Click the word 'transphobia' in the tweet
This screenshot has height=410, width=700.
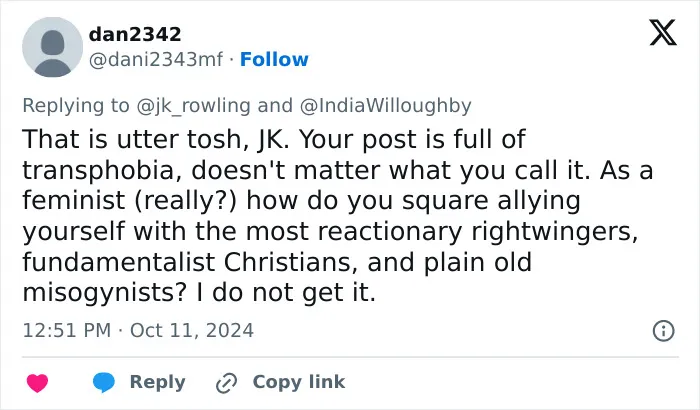[102, 171]
